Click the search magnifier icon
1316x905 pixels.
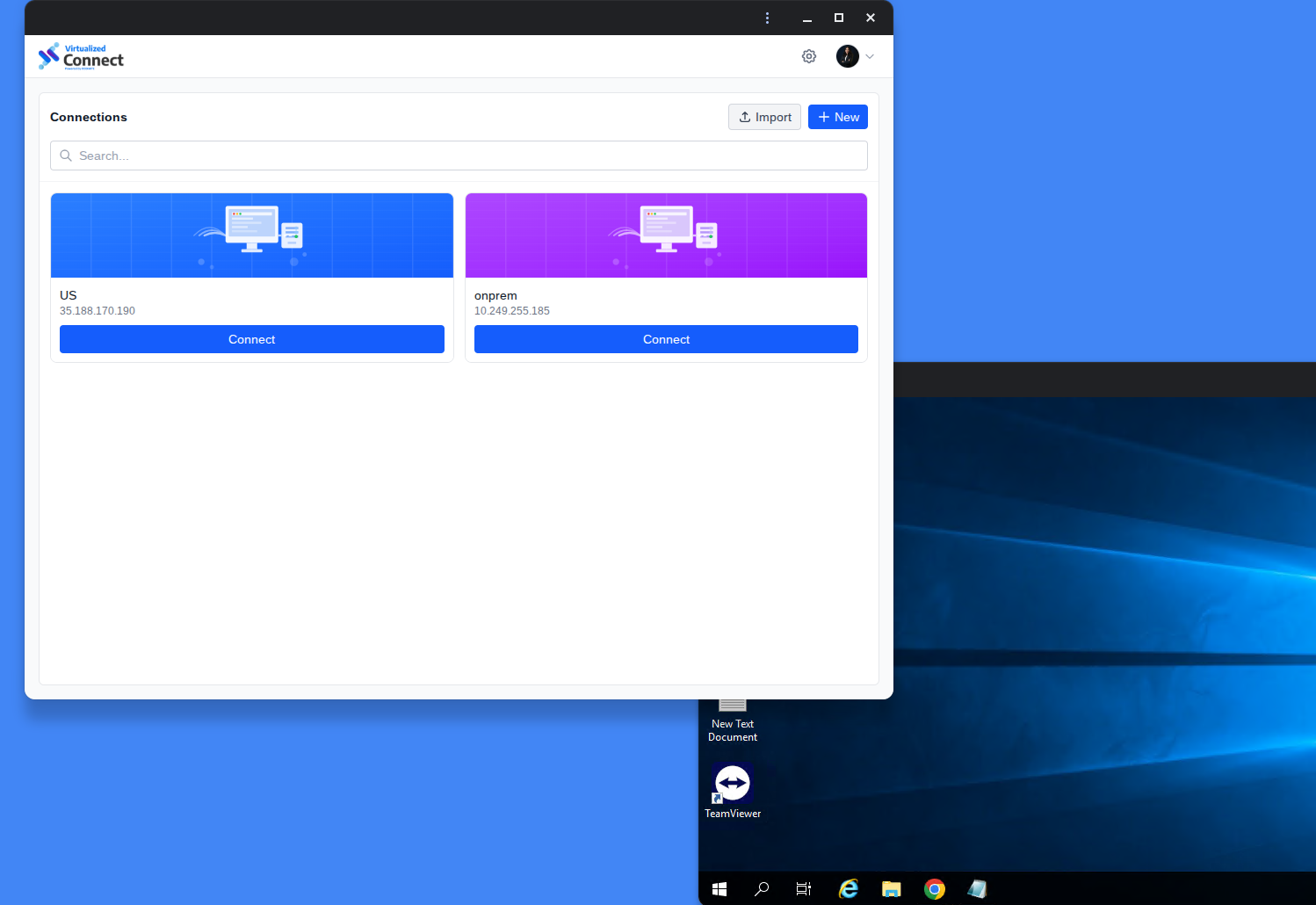tap(66, 156)
